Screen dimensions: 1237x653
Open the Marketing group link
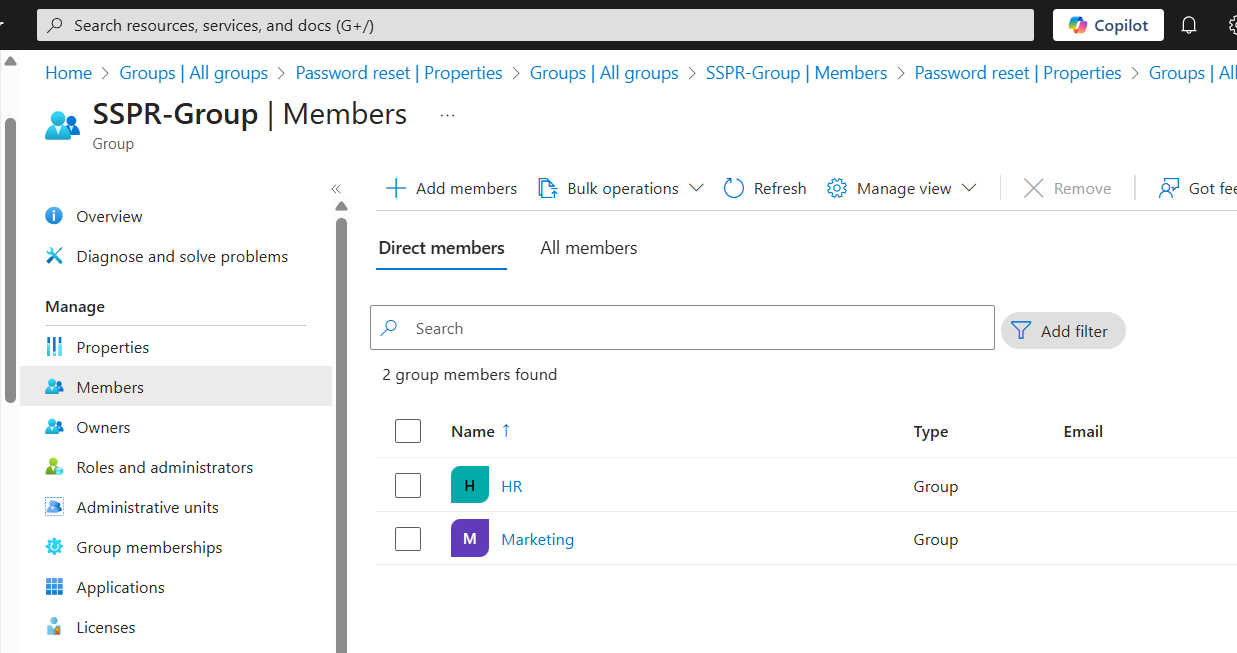[x=537, y=539]
